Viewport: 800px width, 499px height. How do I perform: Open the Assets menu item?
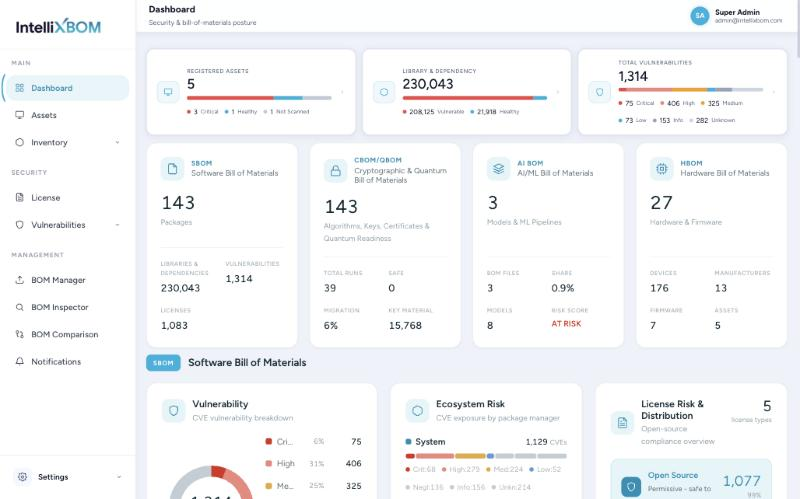coord(67,115)
